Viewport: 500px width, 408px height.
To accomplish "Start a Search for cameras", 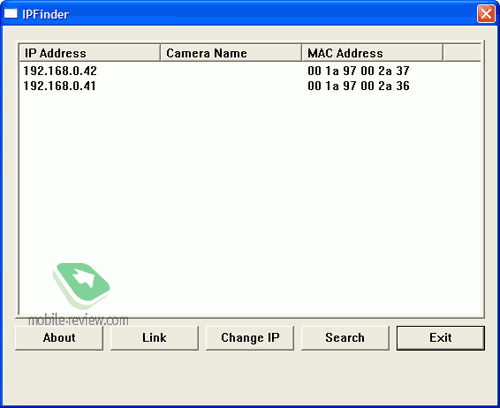I will coord(345,338).
